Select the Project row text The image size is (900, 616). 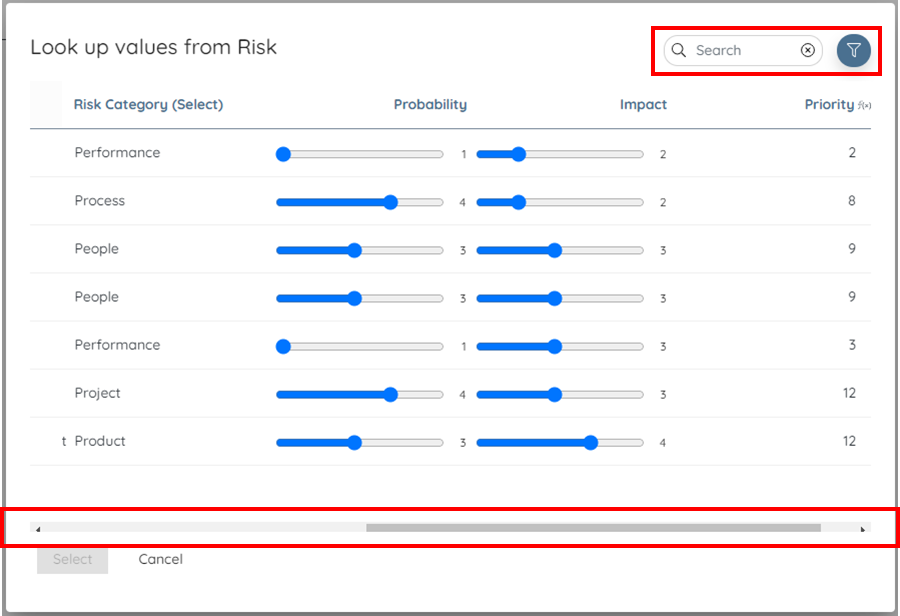tap(98, 393)
